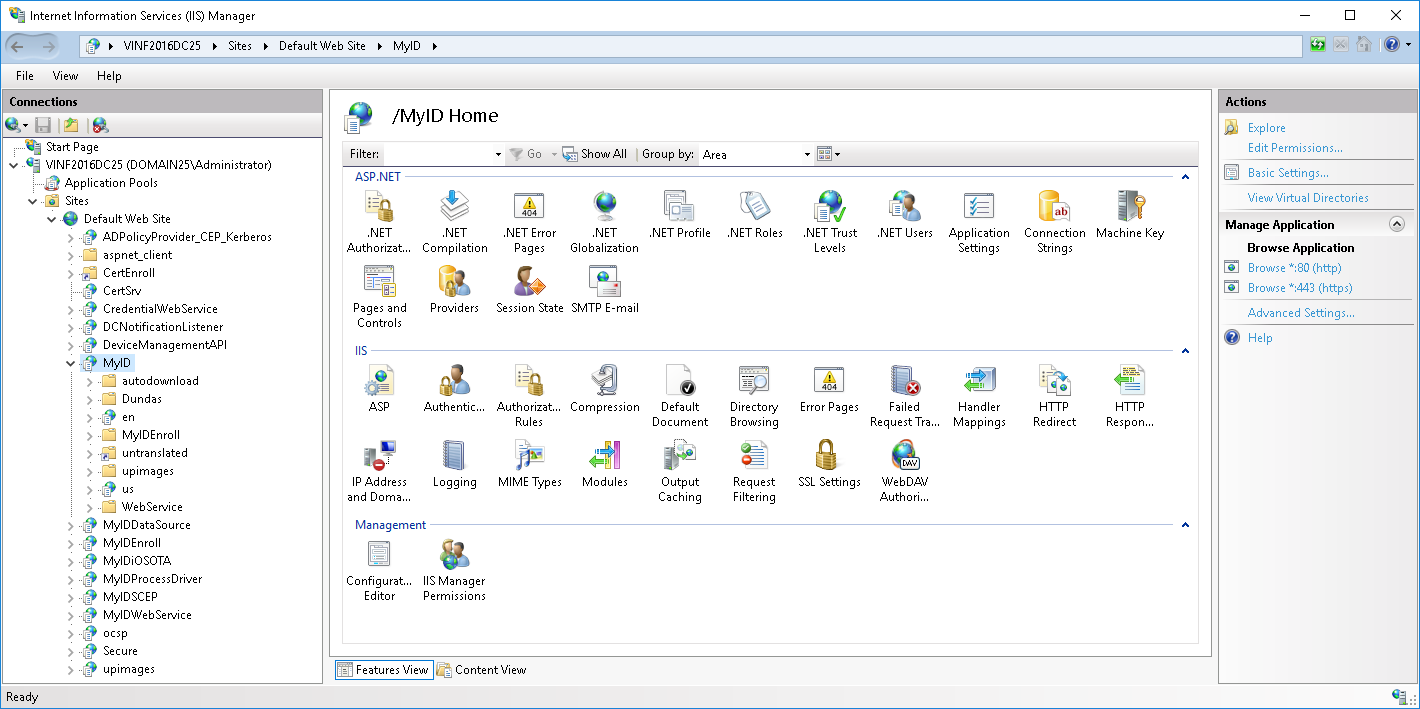Collapse the Manage Application section
Image resolution: width=1420 pixels, height=709 pixels.
(1397, 224)
